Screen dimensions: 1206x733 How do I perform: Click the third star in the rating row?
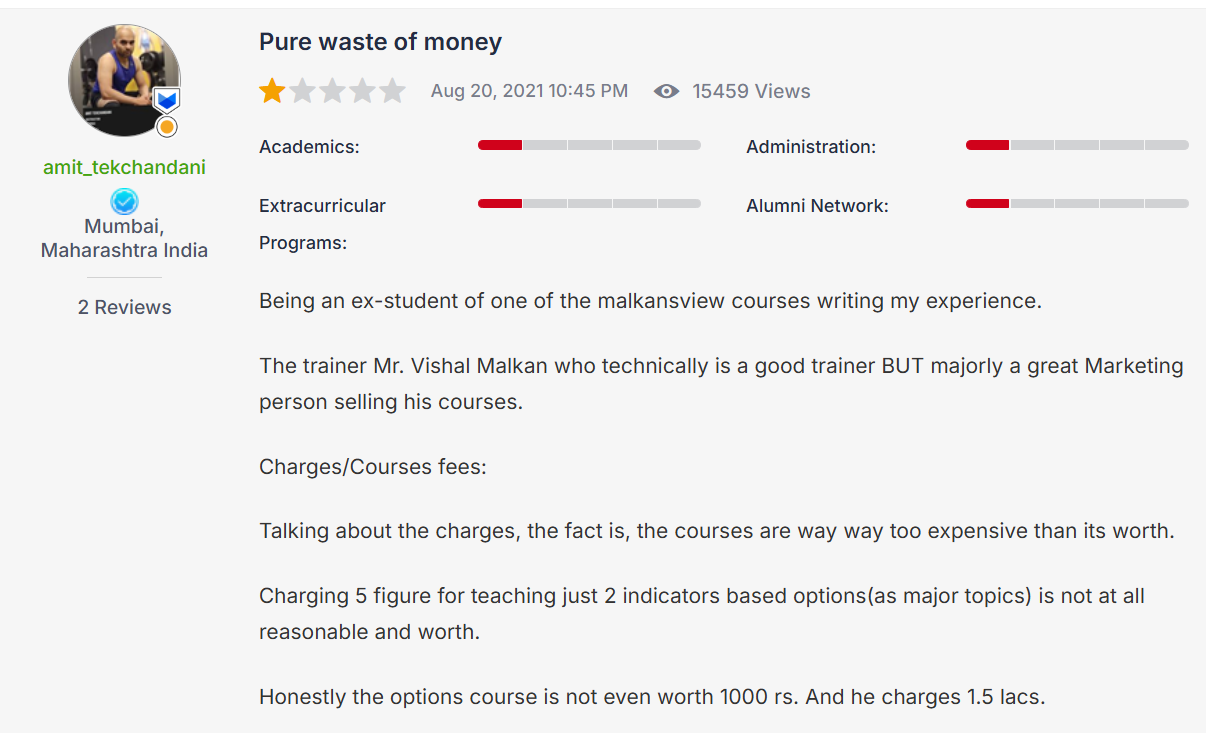333,90
